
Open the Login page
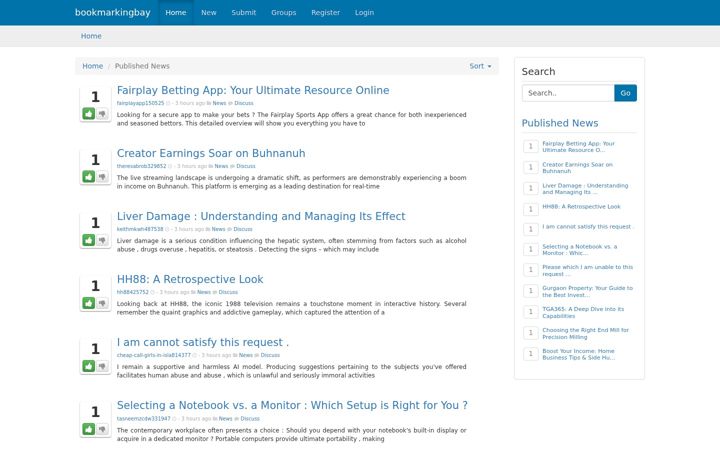(x=364, y=12)
